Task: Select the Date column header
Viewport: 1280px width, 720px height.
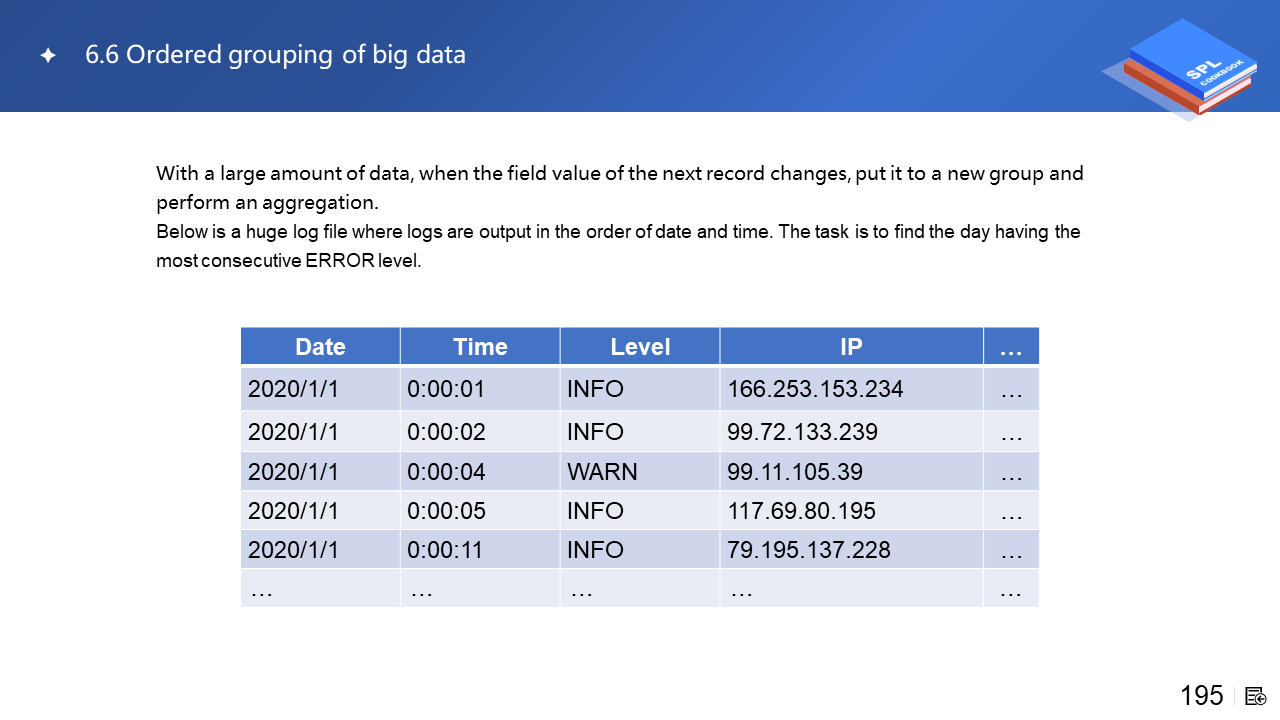Action: [x=320, y=347]
